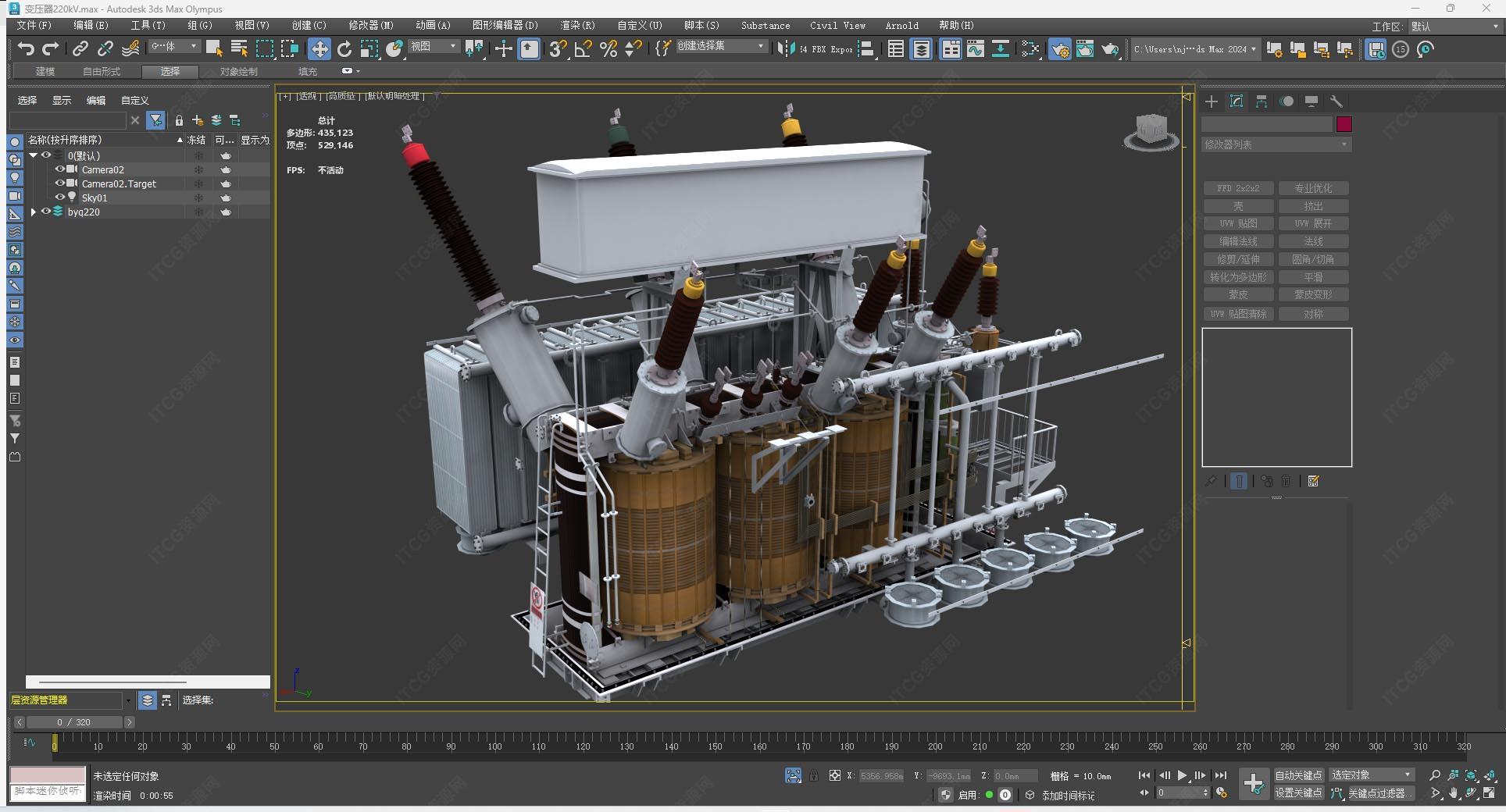
Task: Expand the byq220 layer tree
Action: (x=34, y=212)
